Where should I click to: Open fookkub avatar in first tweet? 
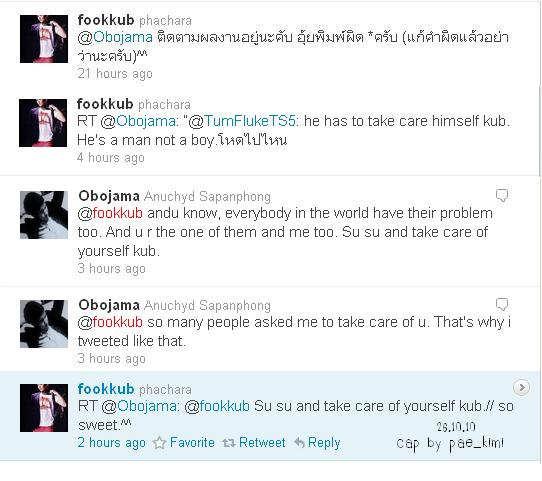click(44, 39)
